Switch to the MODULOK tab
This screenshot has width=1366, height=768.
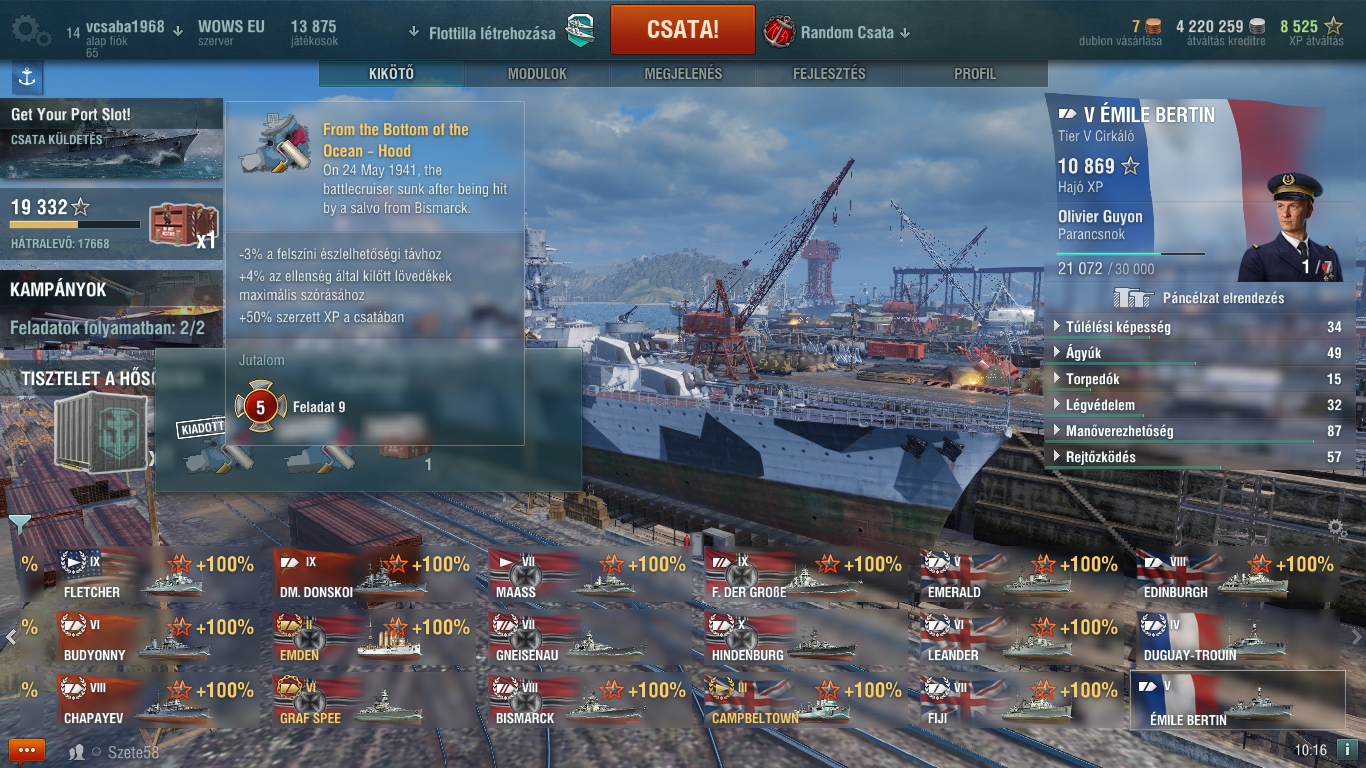click(x=537, y=74)
